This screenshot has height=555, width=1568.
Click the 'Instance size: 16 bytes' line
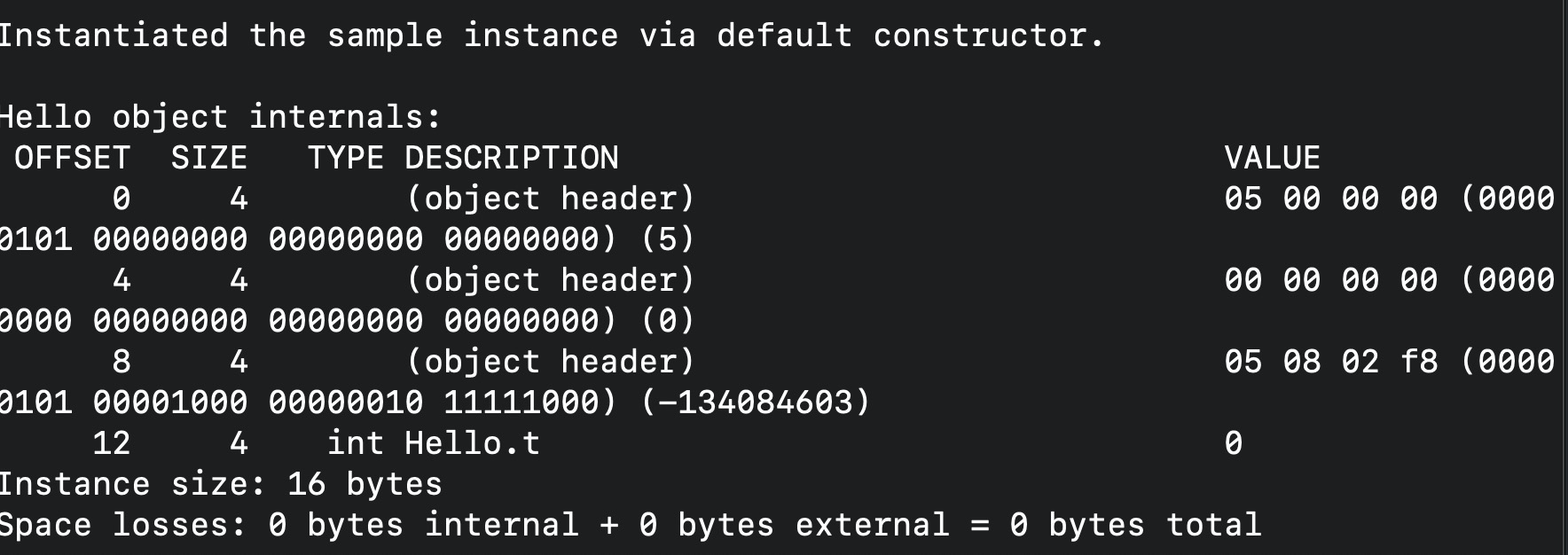tap(220, 484)
